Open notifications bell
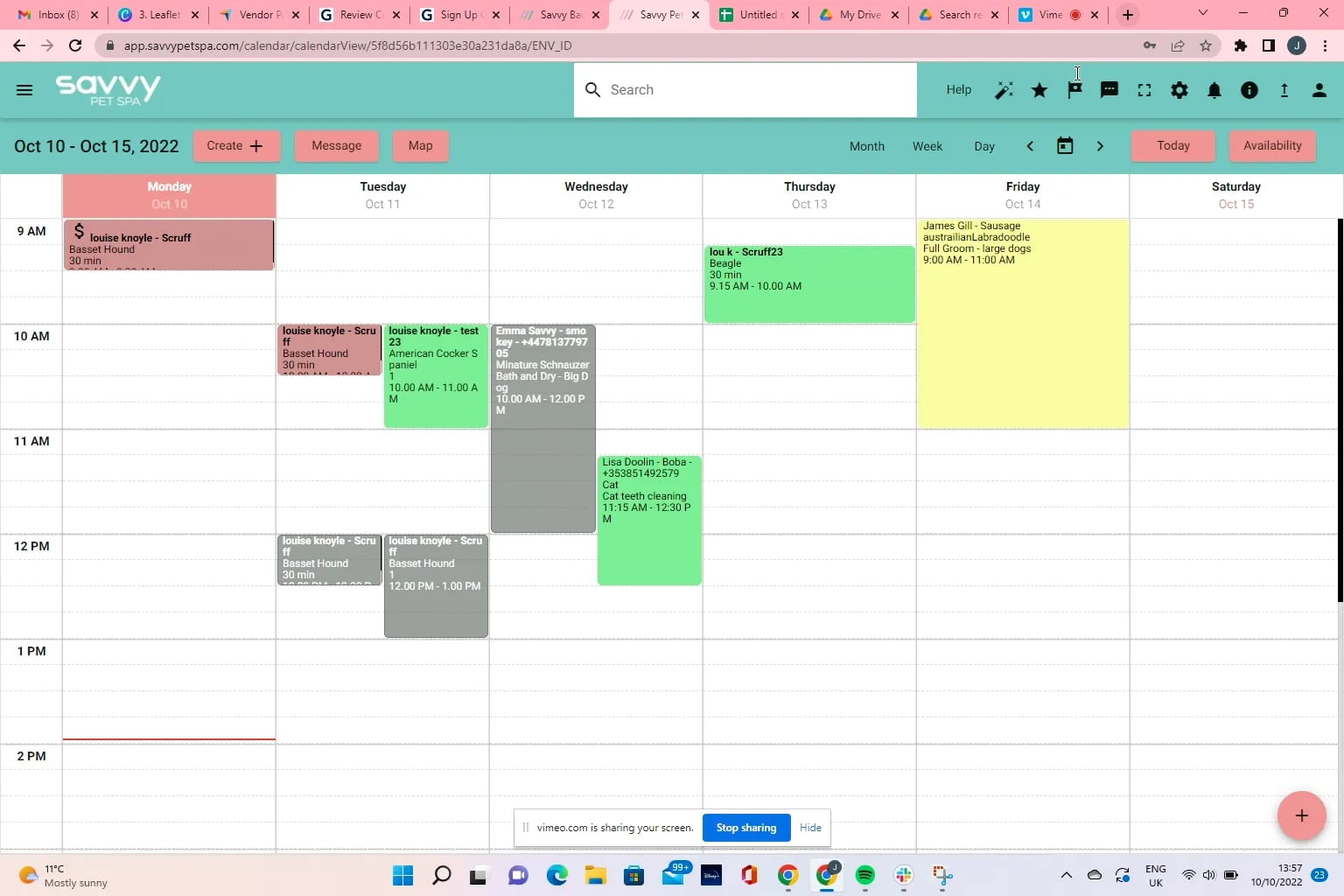The image size is (1344, 896). point(1214,90)
